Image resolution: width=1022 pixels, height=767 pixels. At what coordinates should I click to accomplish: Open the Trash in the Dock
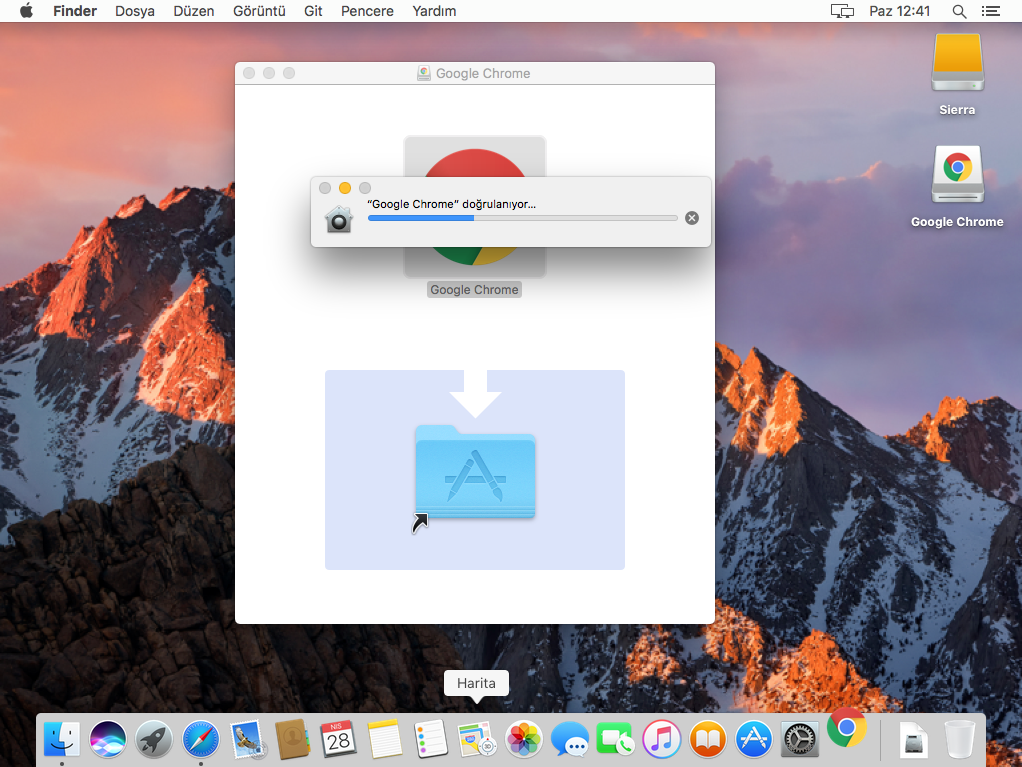pos(960,740)
